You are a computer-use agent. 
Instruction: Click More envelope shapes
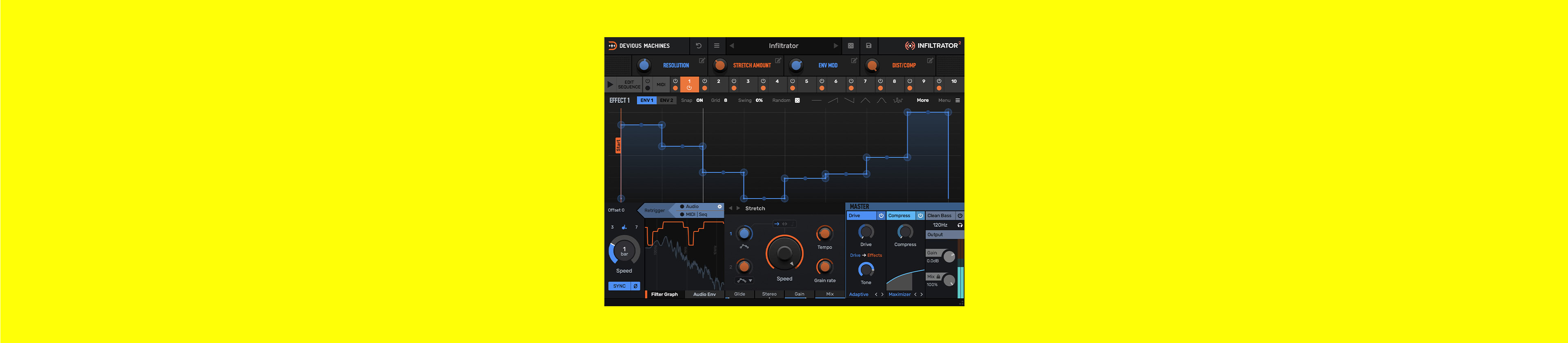[x=922, y=100]
